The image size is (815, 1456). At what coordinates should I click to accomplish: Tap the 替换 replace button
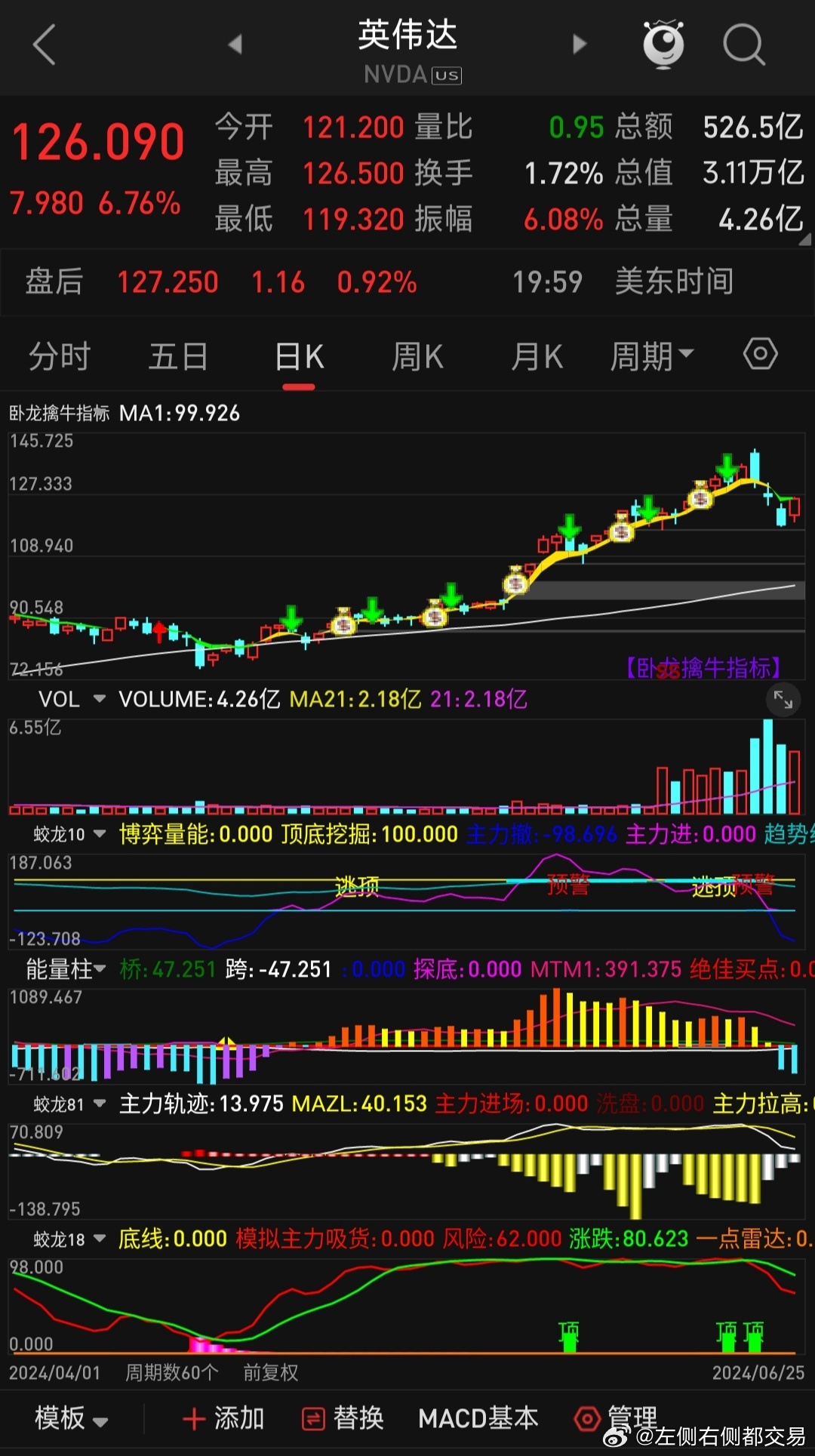(x=343, y=1419)
